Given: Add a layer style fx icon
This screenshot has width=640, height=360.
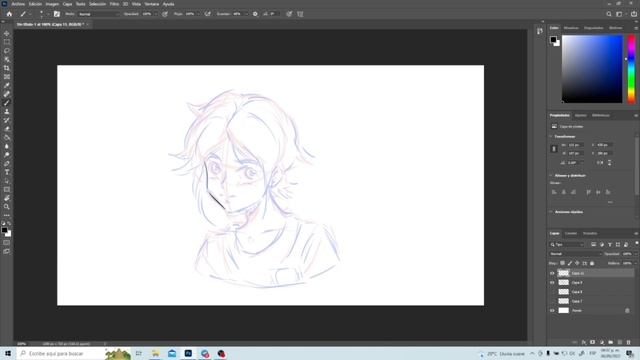Looking at the screenshot, I should [584, 342].
